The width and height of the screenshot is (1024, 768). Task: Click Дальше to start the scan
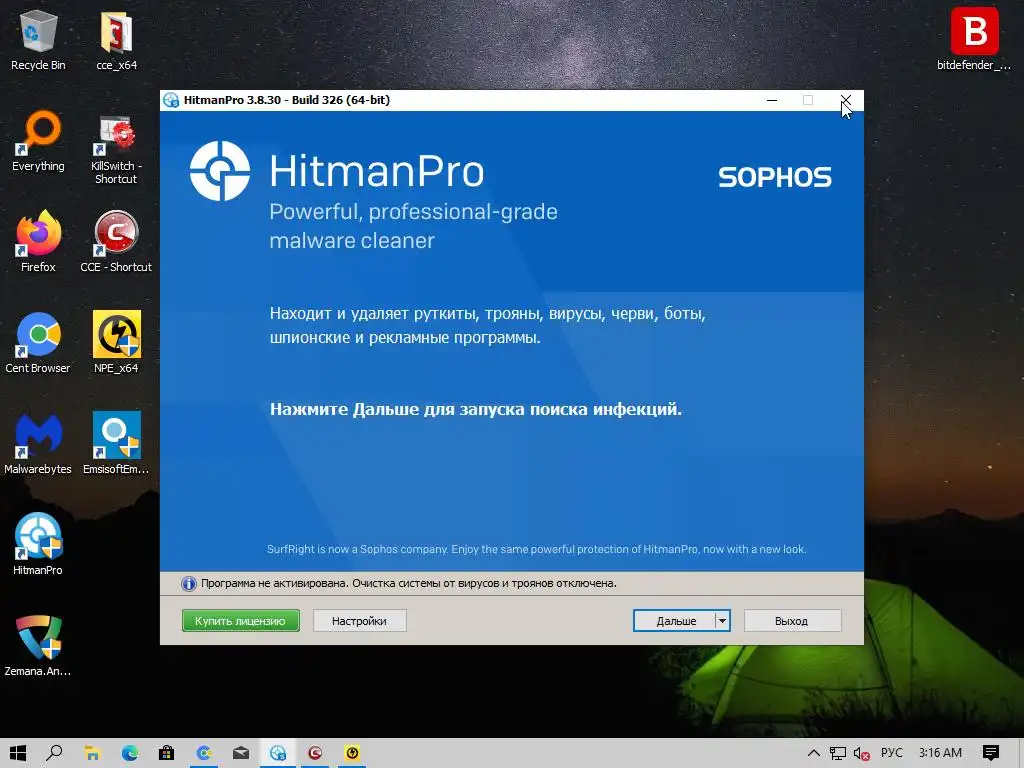[674, 620]
